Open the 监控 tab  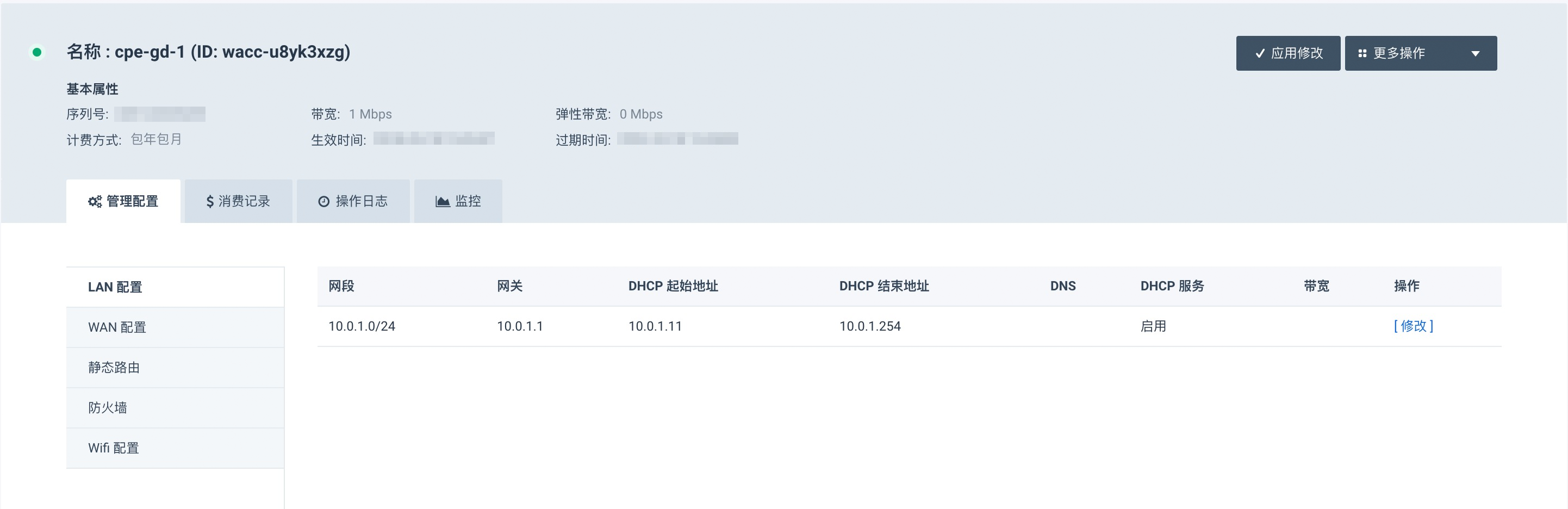[x=458, y=202]
